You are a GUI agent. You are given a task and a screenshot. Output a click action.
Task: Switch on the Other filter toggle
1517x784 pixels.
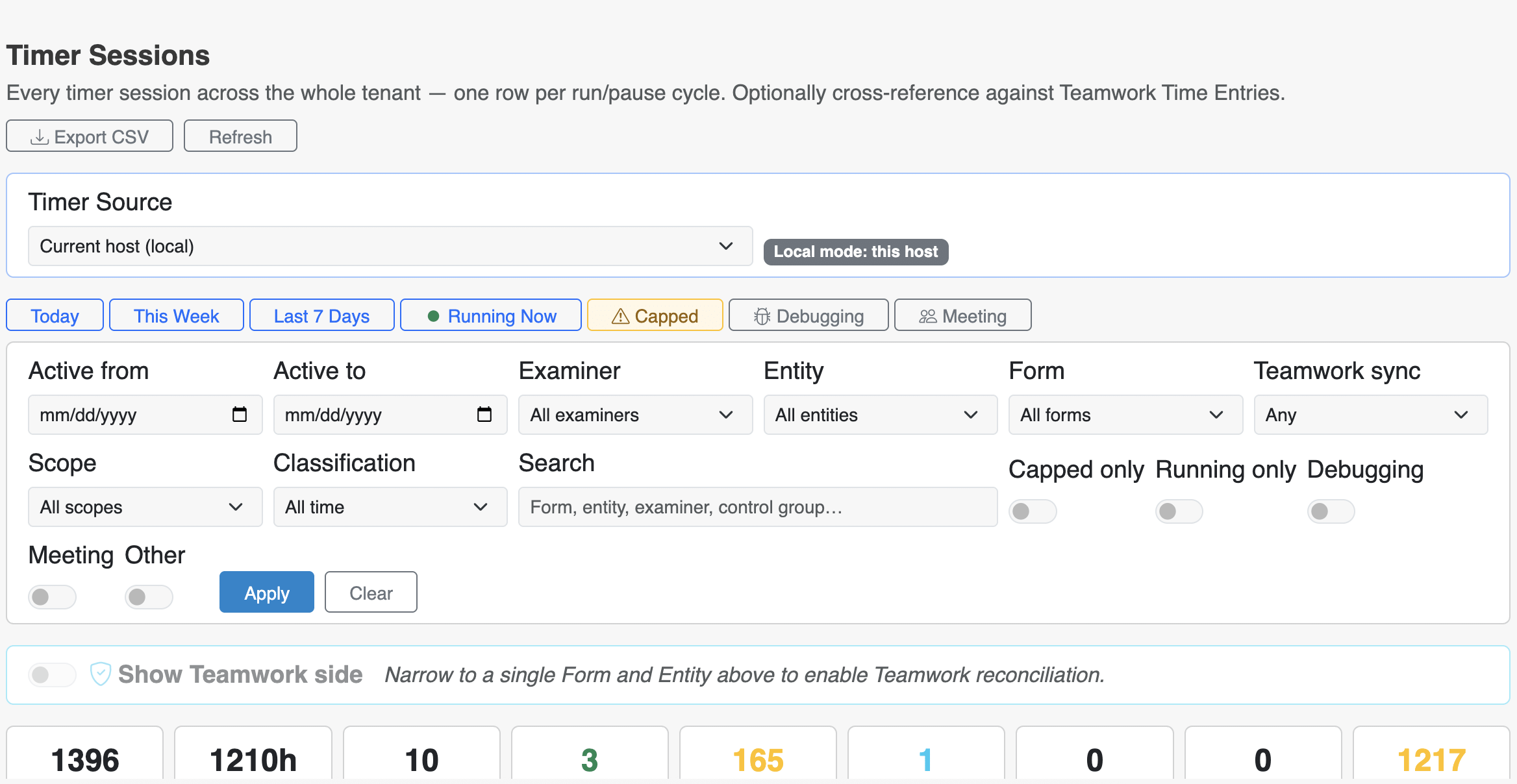click(x=149, y=597)
